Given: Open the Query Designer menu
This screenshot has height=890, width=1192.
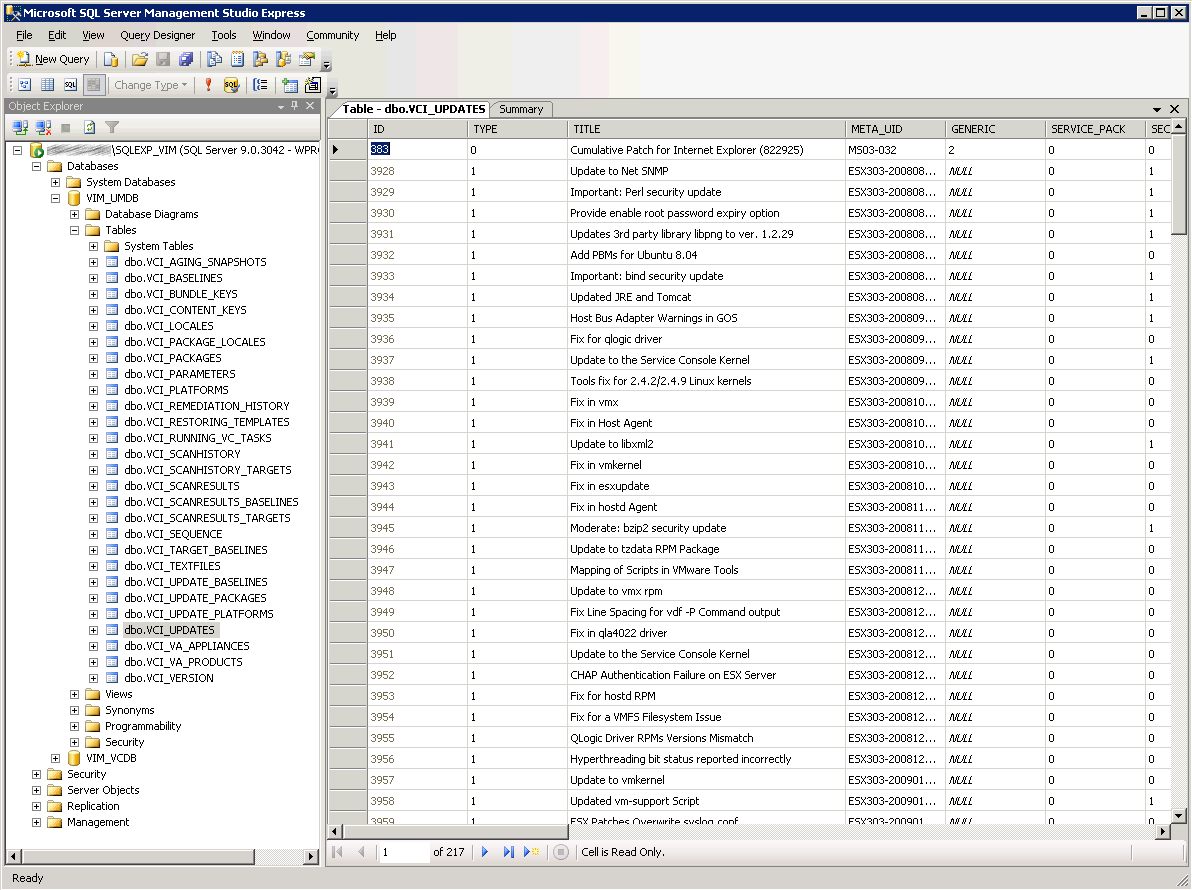Looking at the screenshot, I should 157,35.
